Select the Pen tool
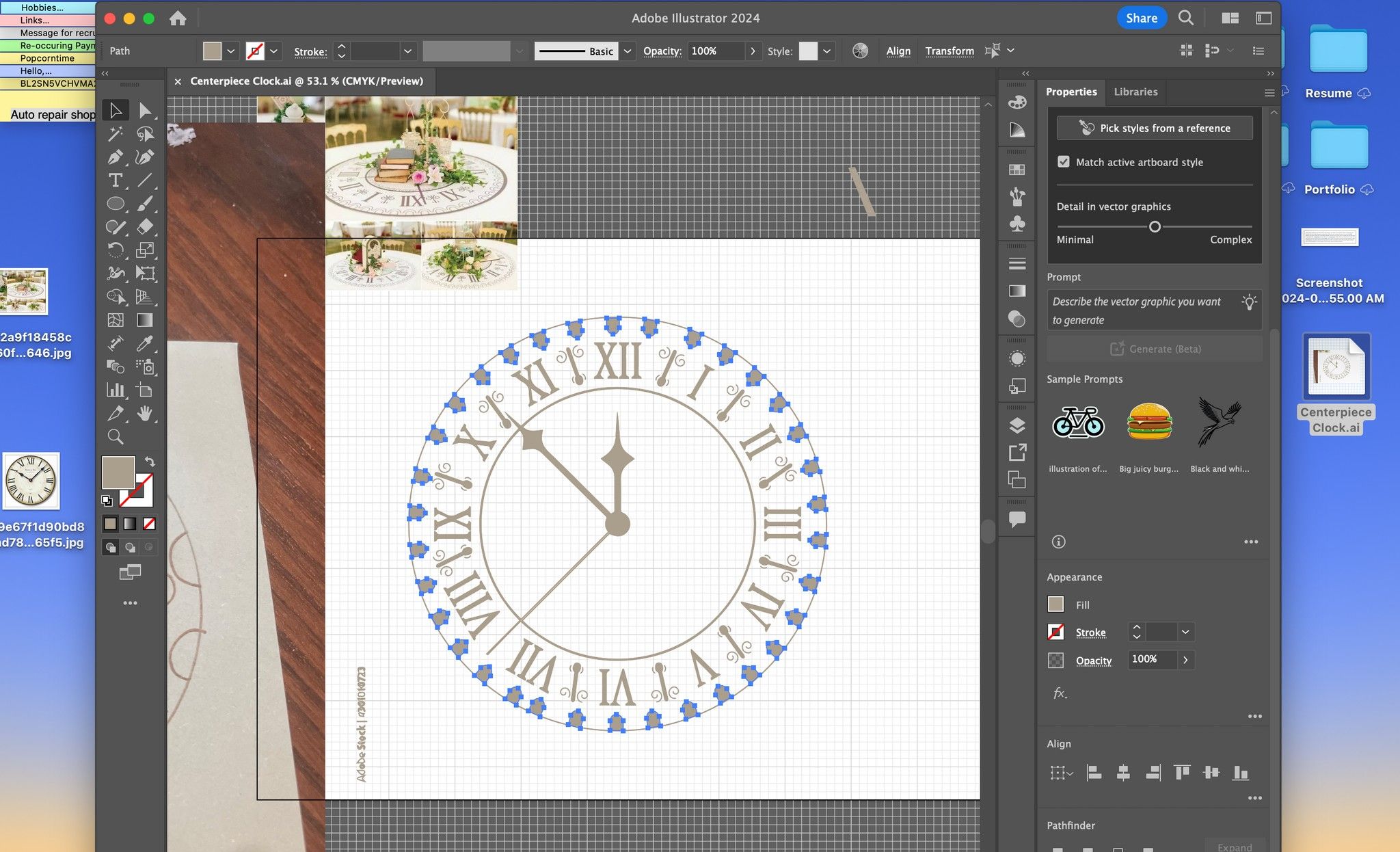The height and width of the screenshot is (852, 1400). click(x=115, y=157)
